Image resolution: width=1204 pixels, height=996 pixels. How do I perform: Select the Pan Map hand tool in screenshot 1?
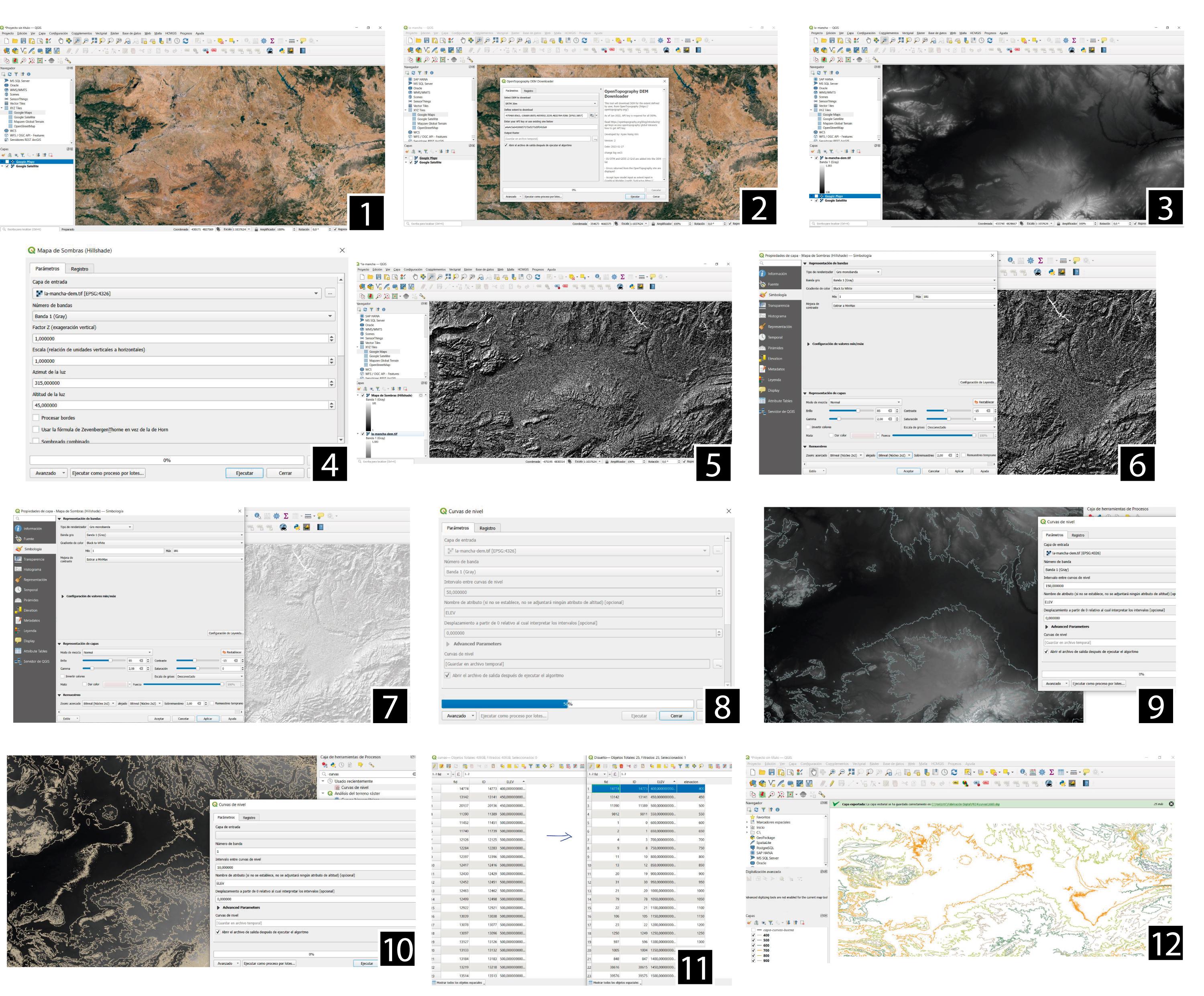coord(61,41)
